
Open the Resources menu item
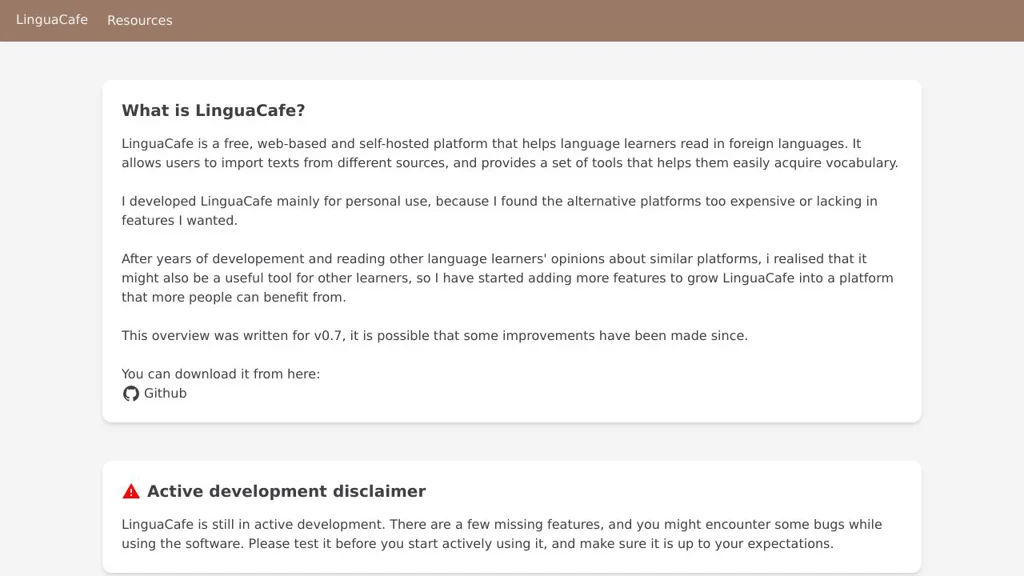tap(140, 20)
